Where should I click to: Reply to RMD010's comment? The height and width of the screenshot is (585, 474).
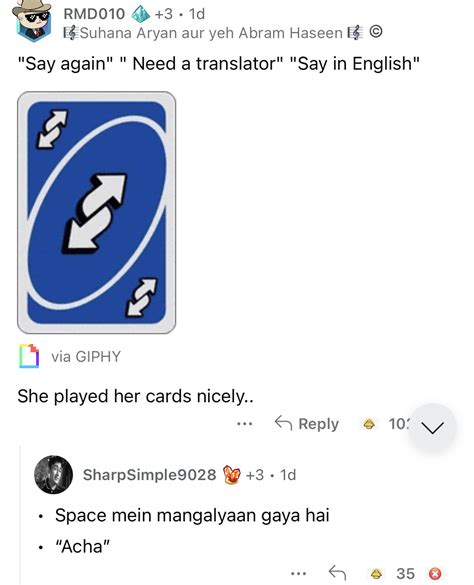pyautogui.click(x=307, y=424)
